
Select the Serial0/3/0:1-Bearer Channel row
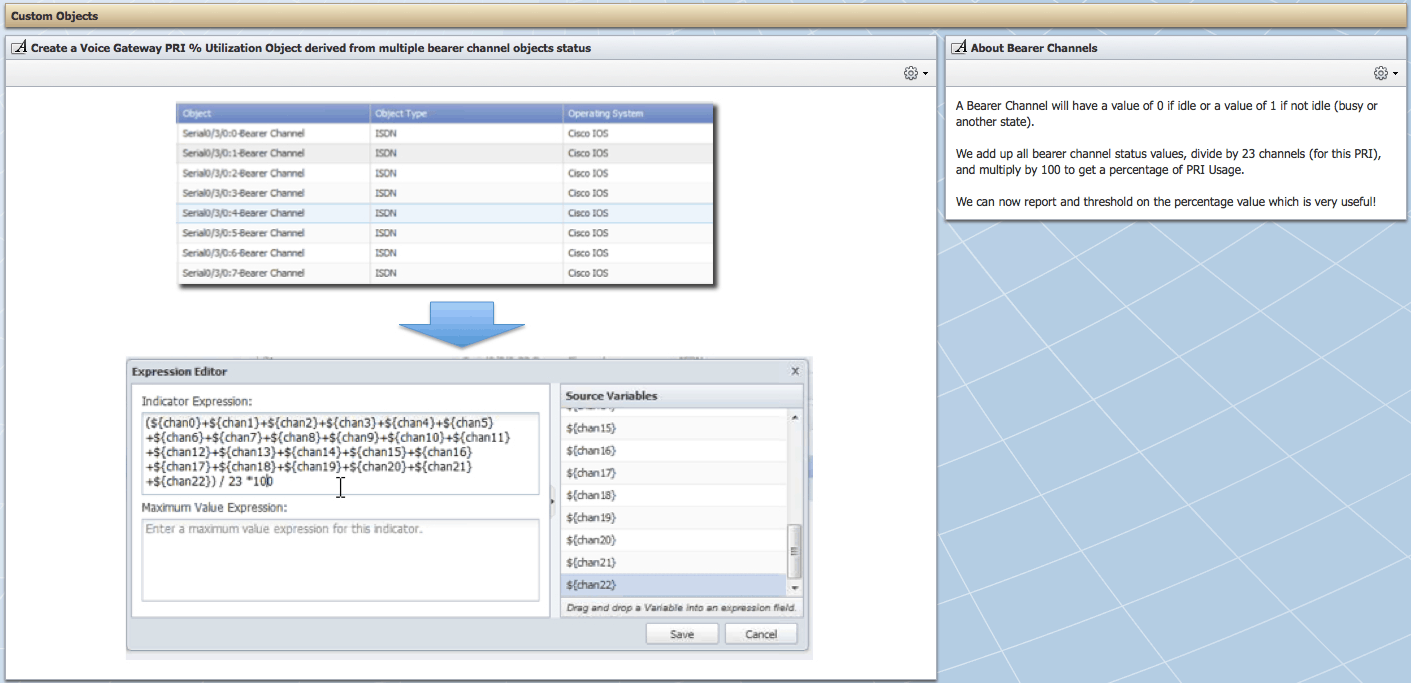(x=445, y=153)
